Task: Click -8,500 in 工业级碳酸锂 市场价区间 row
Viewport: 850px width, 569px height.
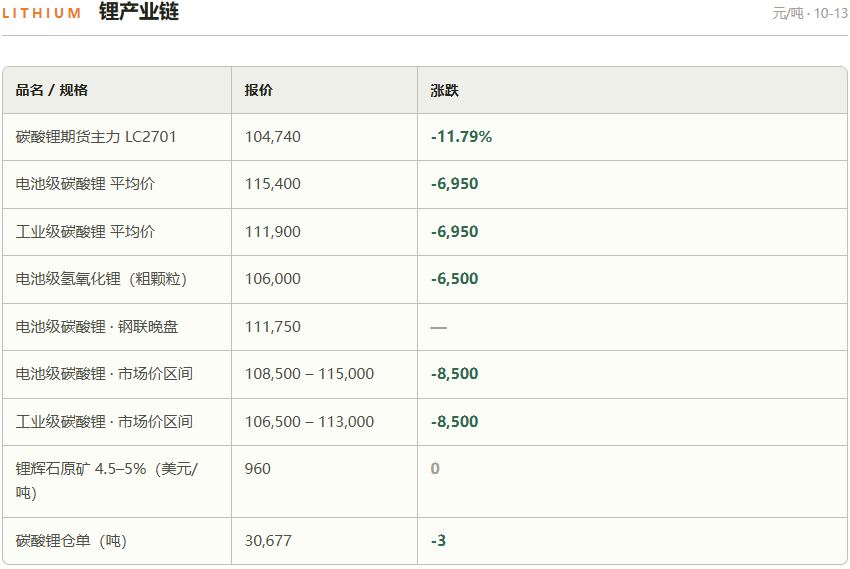Action: (x=454, y=422)
